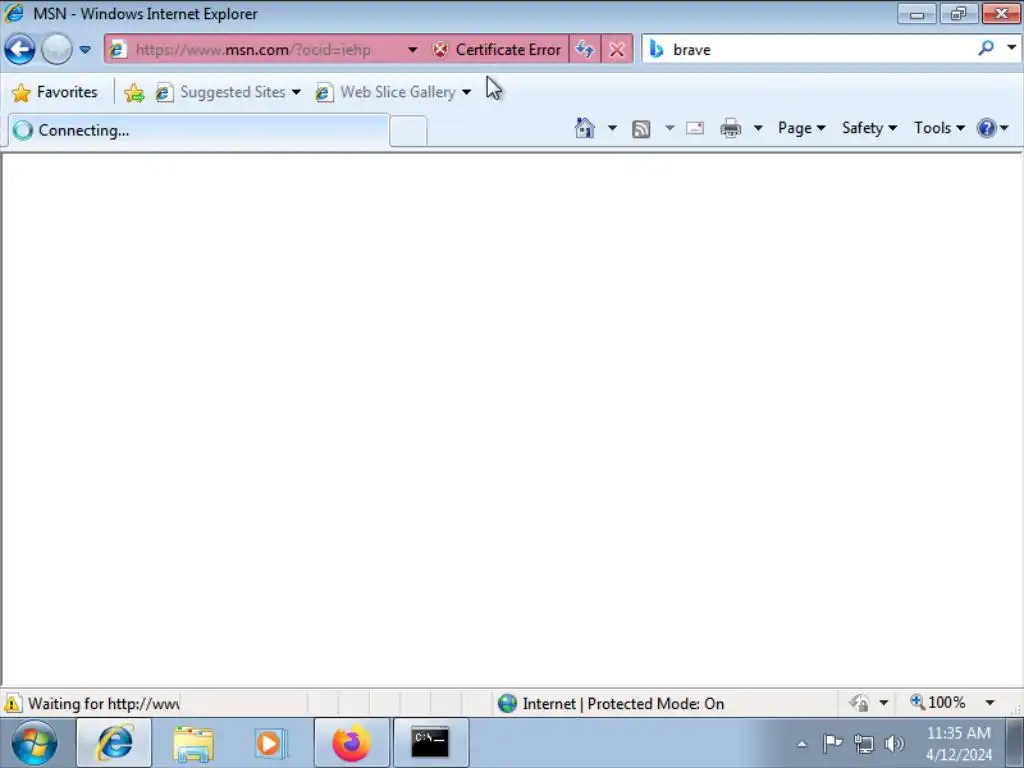Open the Windows Start menu
This screenshot has width=1024, height=768.
(x=34, y=743)
